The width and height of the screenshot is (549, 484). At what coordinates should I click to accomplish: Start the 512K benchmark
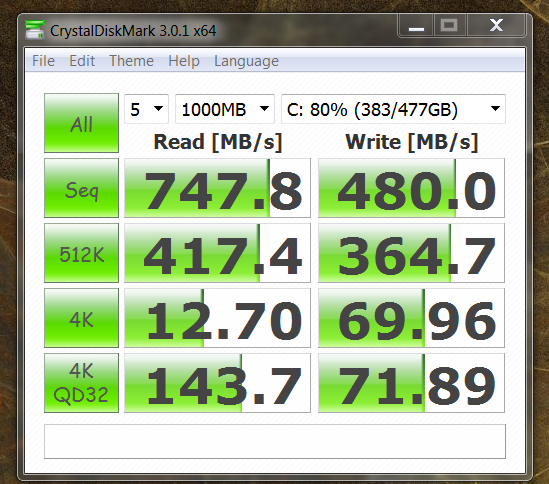[82, 253]
